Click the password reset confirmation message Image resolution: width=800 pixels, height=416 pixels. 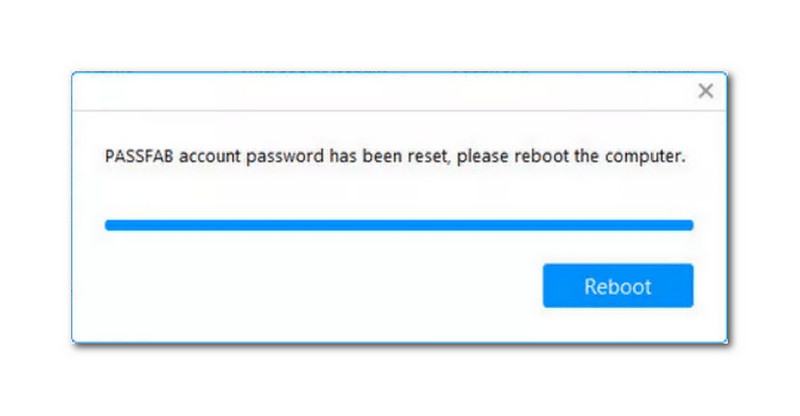tap(396, 157)
